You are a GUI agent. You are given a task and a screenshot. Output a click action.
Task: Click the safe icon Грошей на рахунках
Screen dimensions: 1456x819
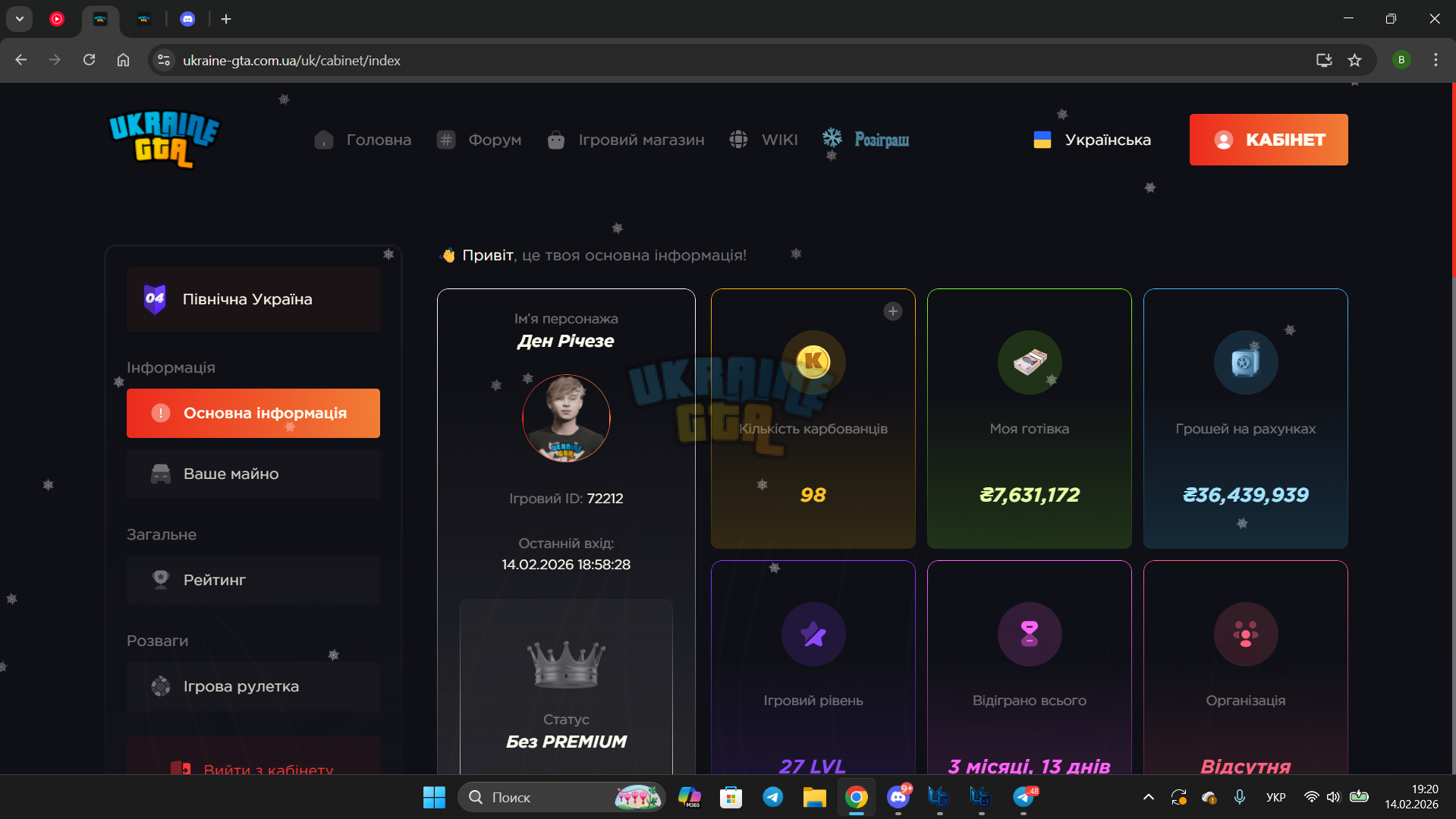click(x=1246, y=362)
